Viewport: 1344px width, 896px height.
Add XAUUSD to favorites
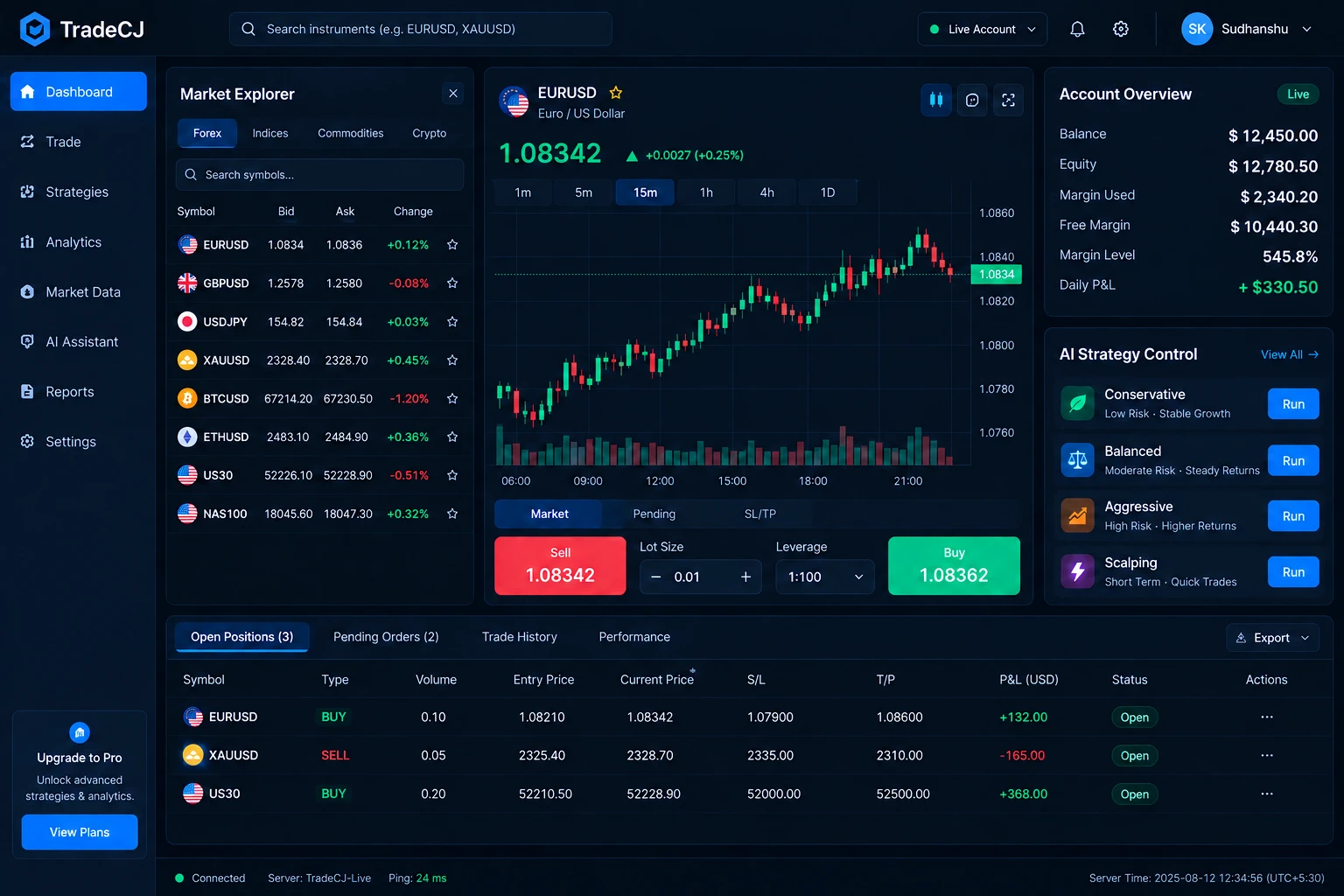pos(452,360)
